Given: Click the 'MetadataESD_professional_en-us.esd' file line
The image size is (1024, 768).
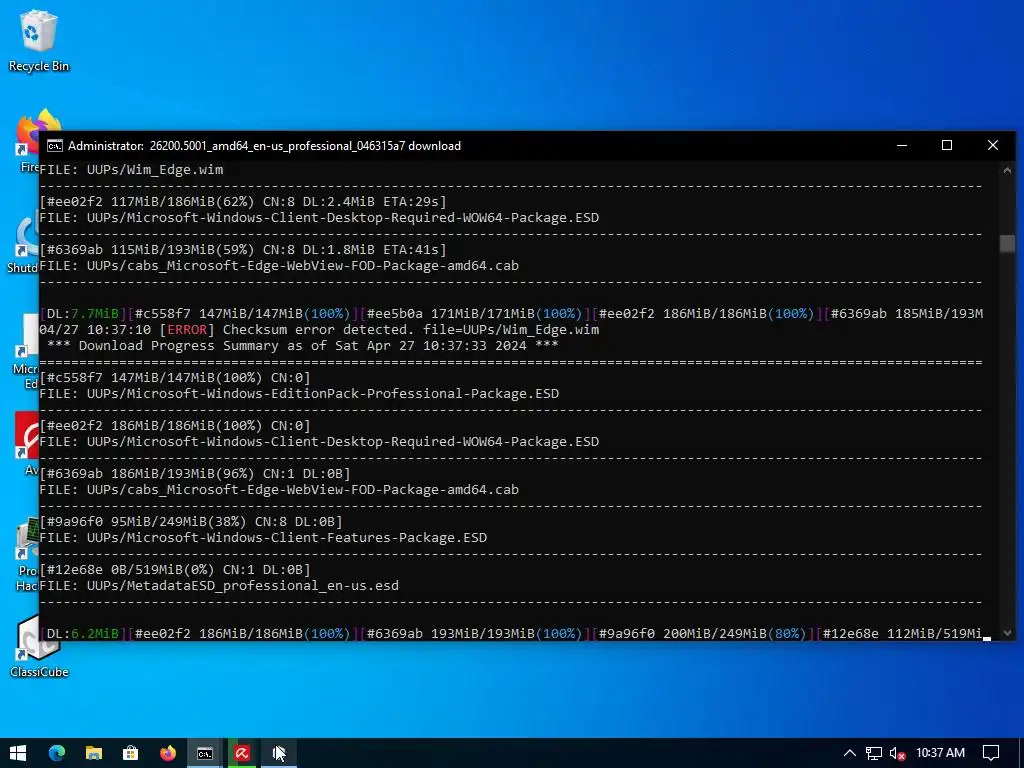Looking at the screenshot, I should (219, 586).
